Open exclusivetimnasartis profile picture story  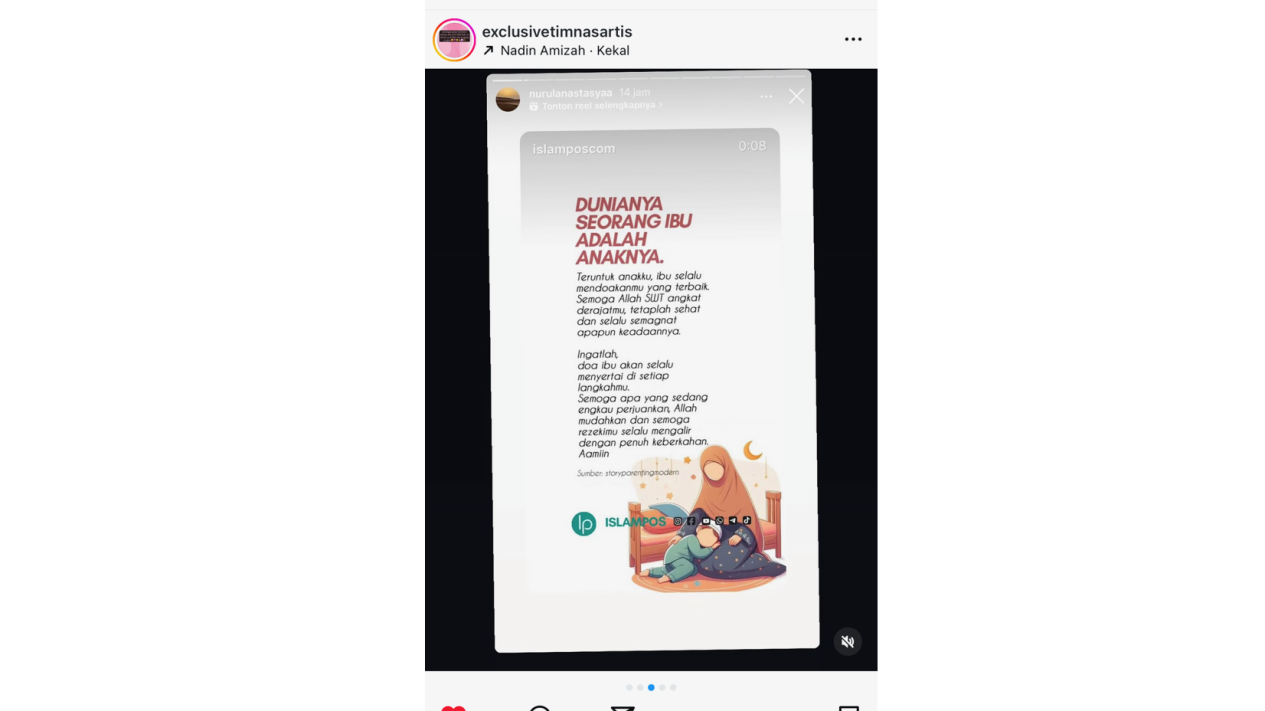[x=454, y=40]
